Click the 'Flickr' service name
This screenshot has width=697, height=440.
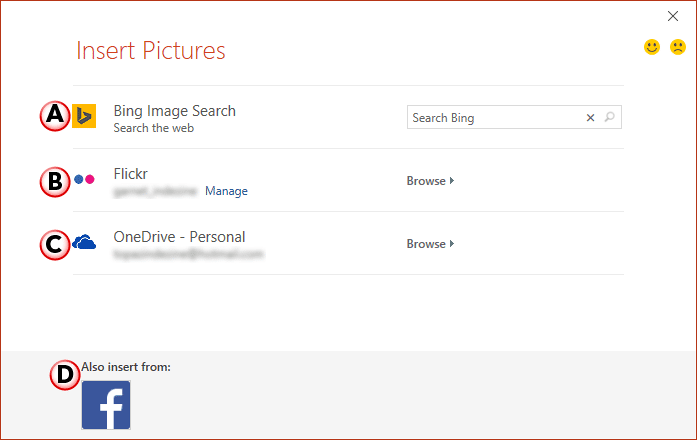[x=130, y=174]
